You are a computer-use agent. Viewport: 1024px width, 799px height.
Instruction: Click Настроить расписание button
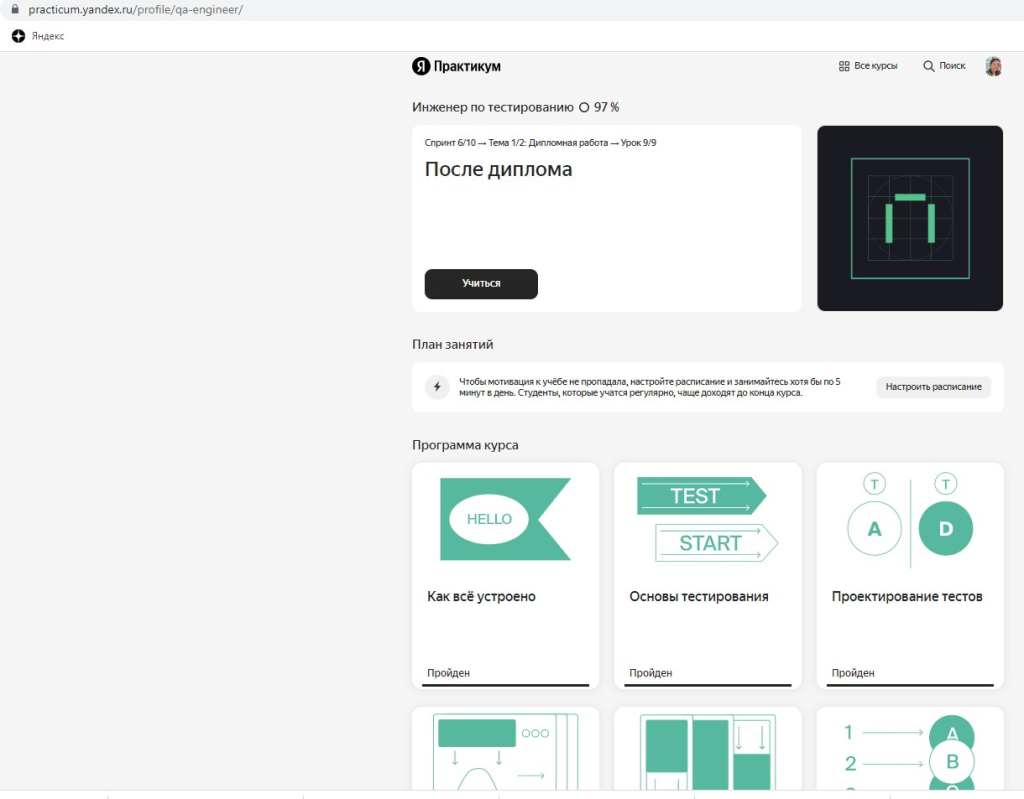pos(933,387)
